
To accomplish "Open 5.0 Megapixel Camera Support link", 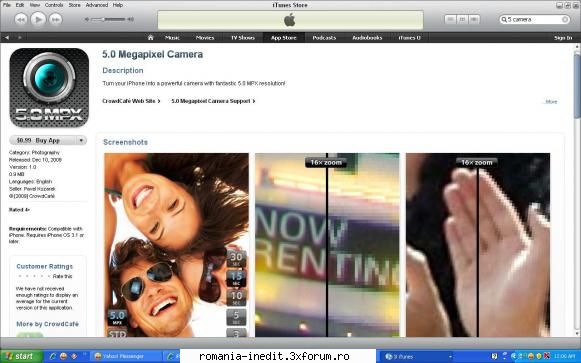I will coord(213,101).
